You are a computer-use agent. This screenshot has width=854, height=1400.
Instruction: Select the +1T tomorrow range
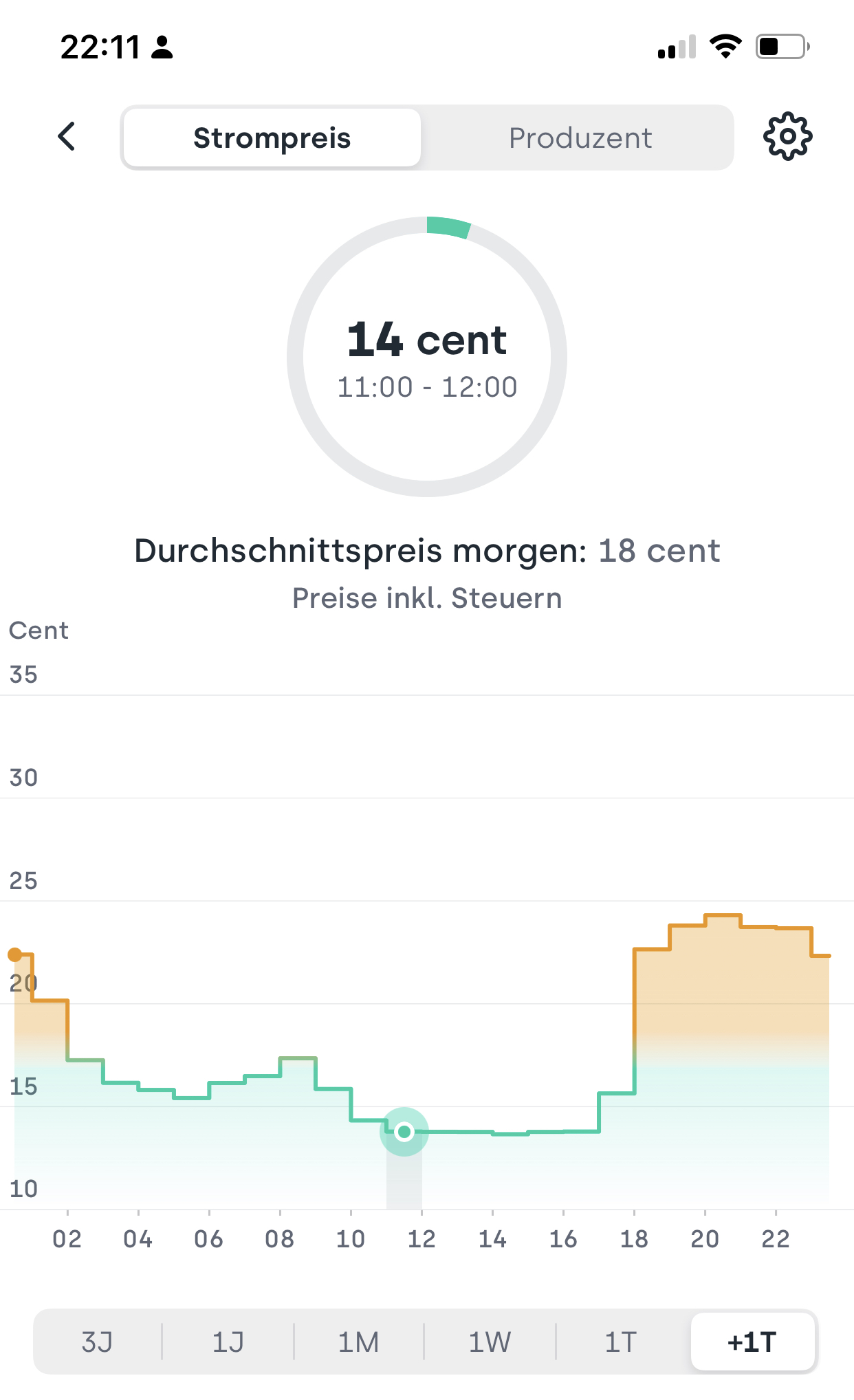click(x=753, y=1342)
